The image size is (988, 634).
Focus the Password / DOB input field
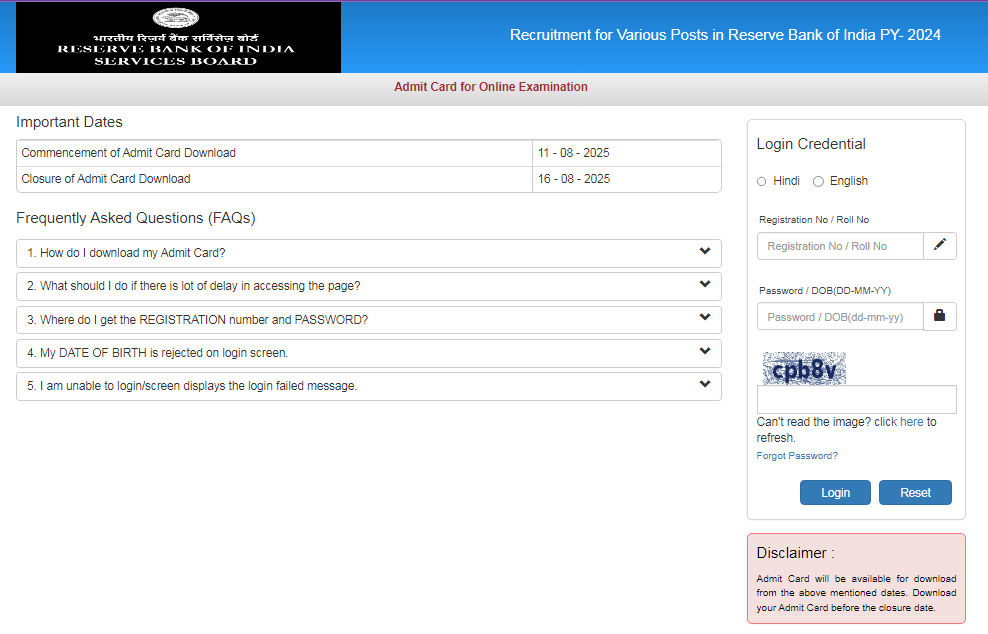click(839, 317)
